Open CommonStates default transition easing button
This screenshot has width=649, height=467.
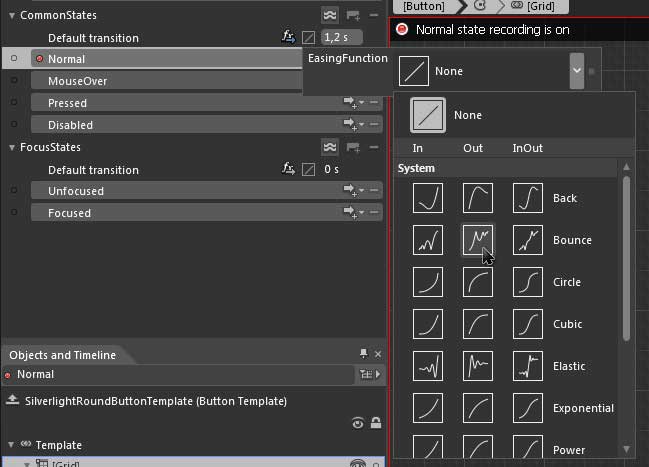coord(308,38)
